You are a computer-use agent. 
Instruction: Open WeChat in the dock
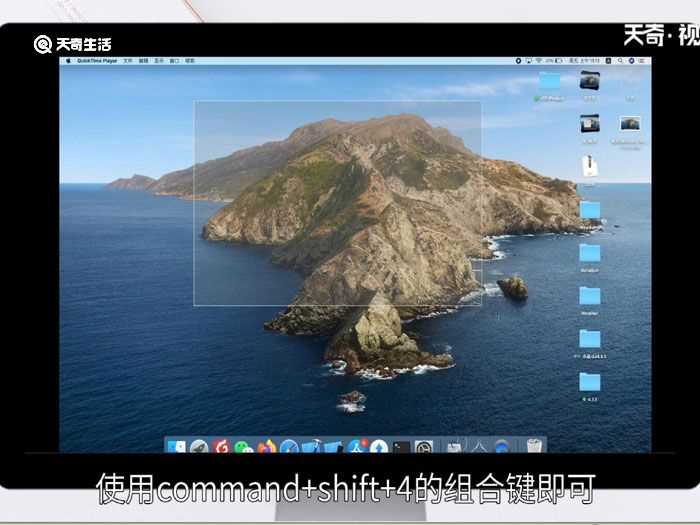click(244, 447)
